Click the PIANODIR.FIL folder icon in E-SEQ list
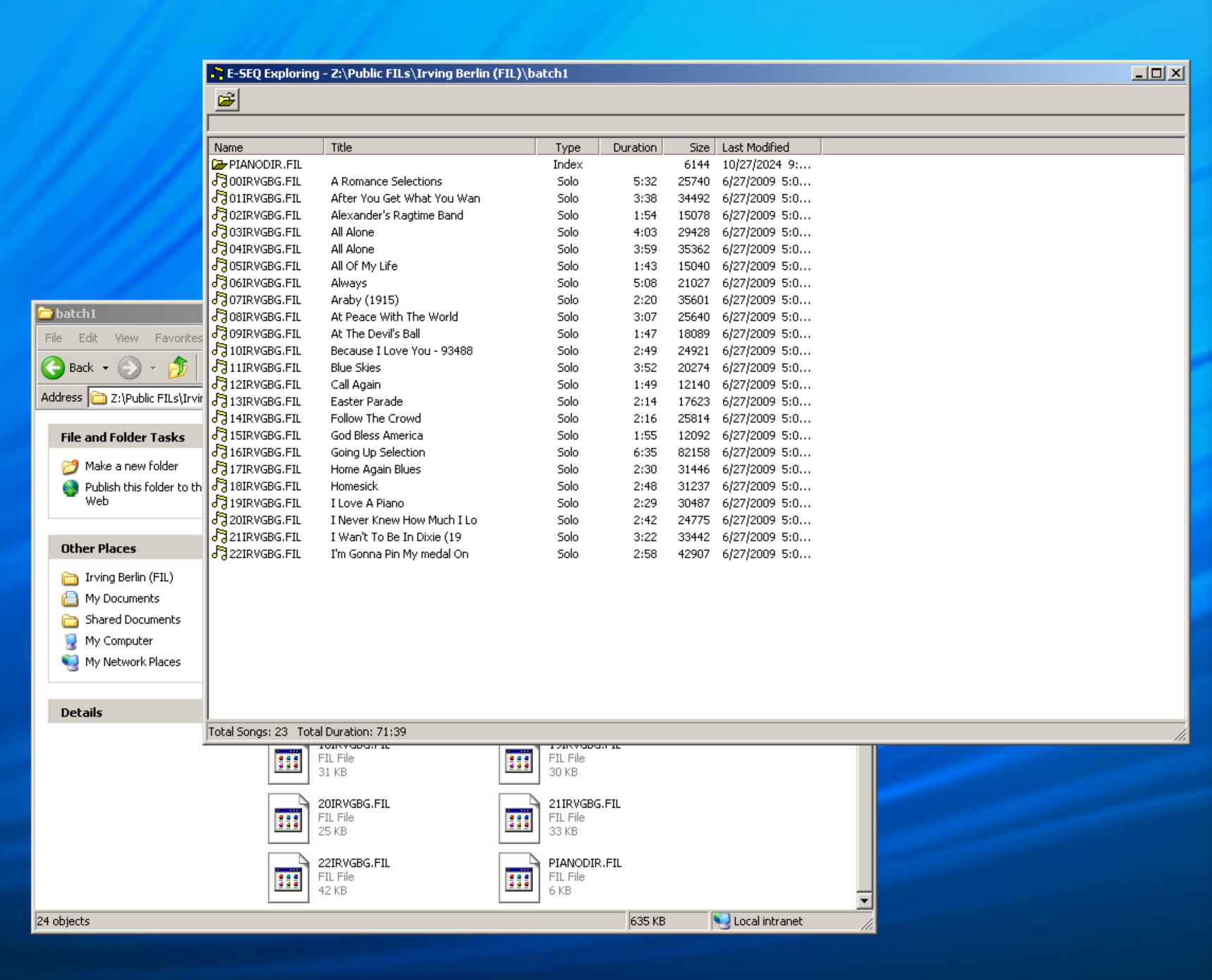The image size is (1212, 980). pos(219,164)
